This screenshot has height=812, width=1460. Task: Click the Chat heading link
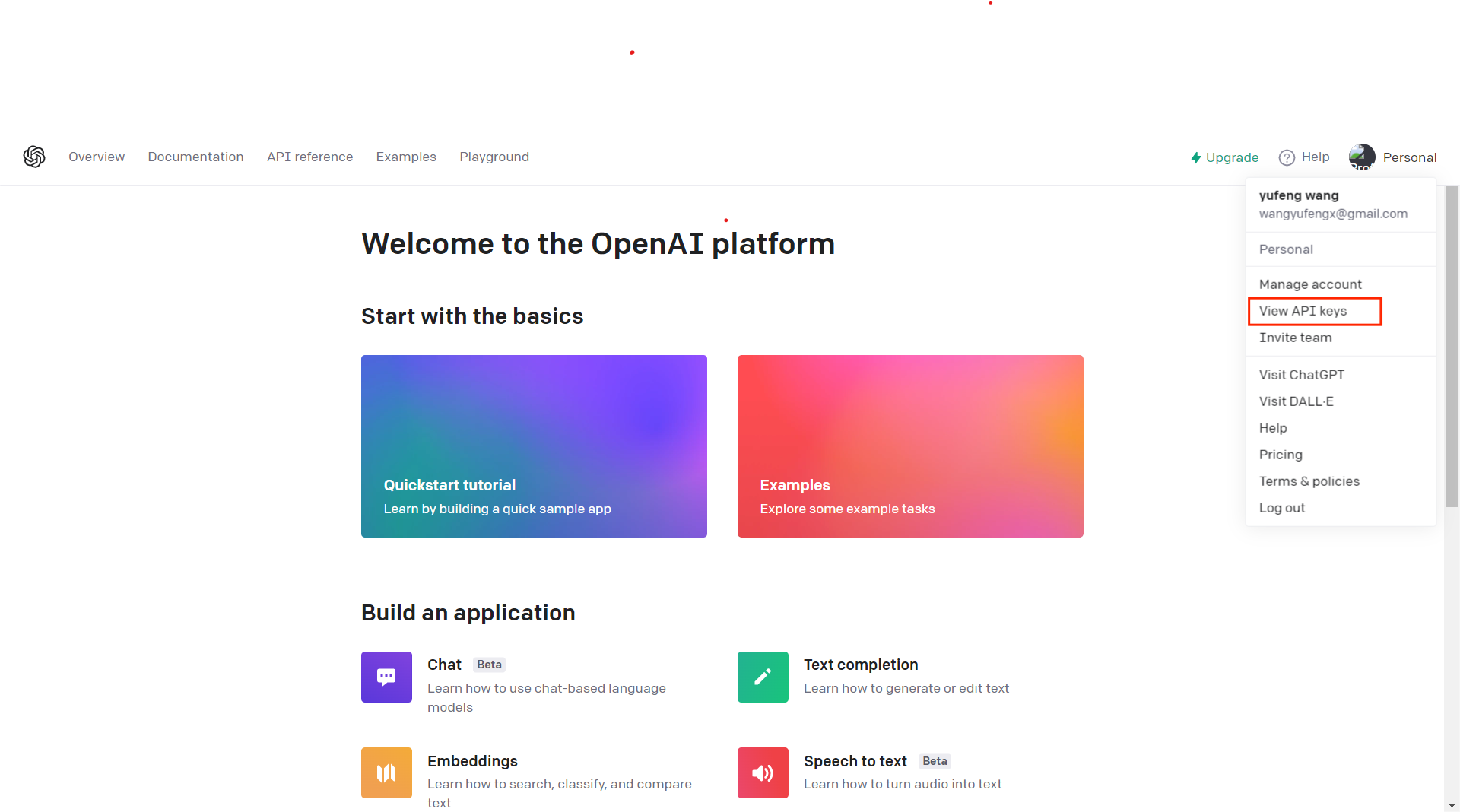tap(444, 665)
